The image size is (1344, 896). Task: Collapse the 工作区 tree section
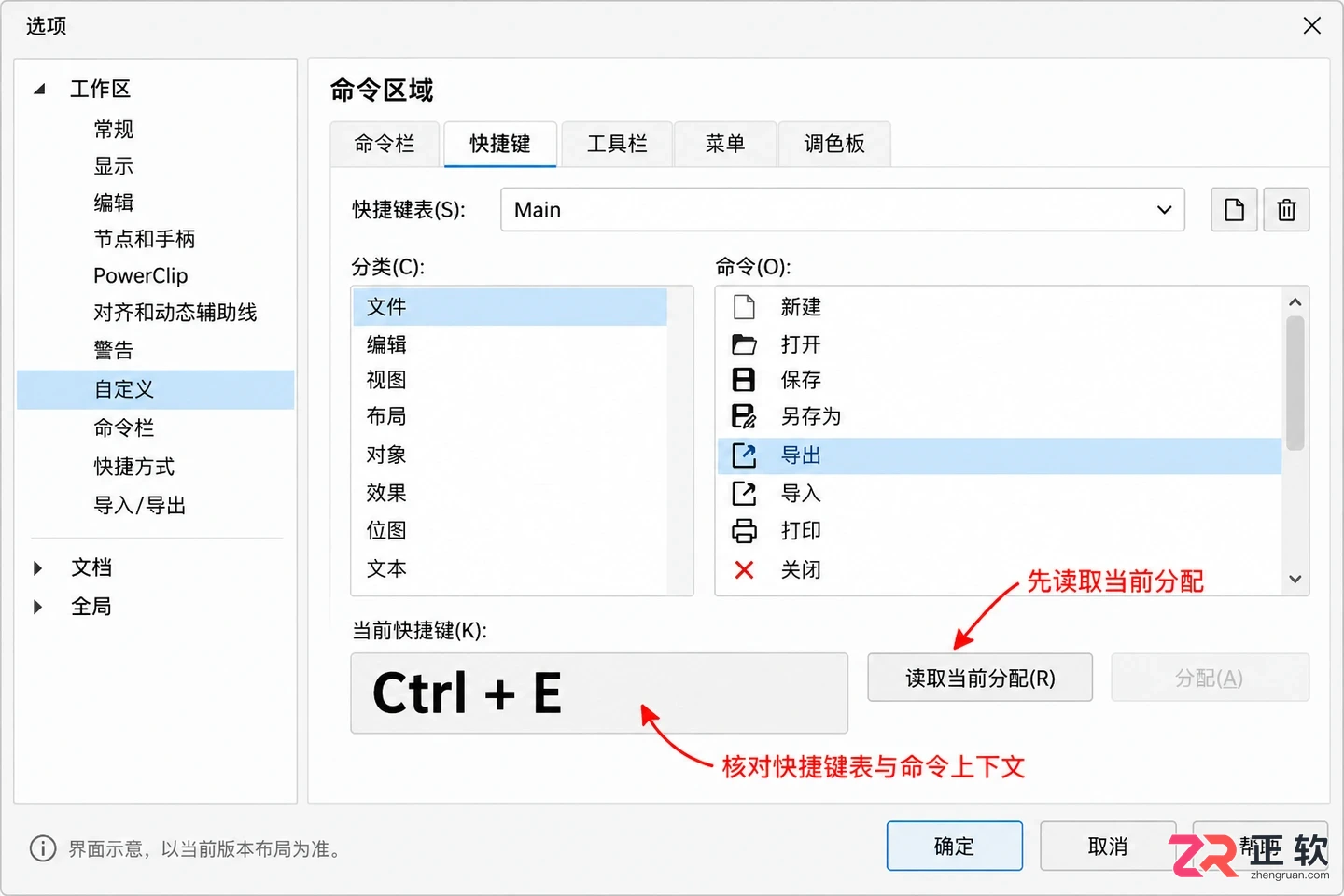point(39,90)
